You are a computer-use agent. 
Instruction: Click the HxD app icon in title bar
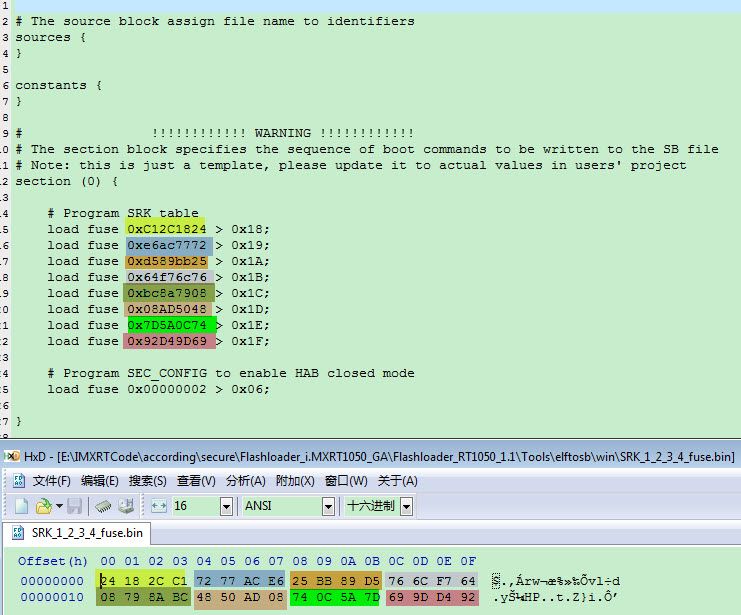[x=12, y=456]
